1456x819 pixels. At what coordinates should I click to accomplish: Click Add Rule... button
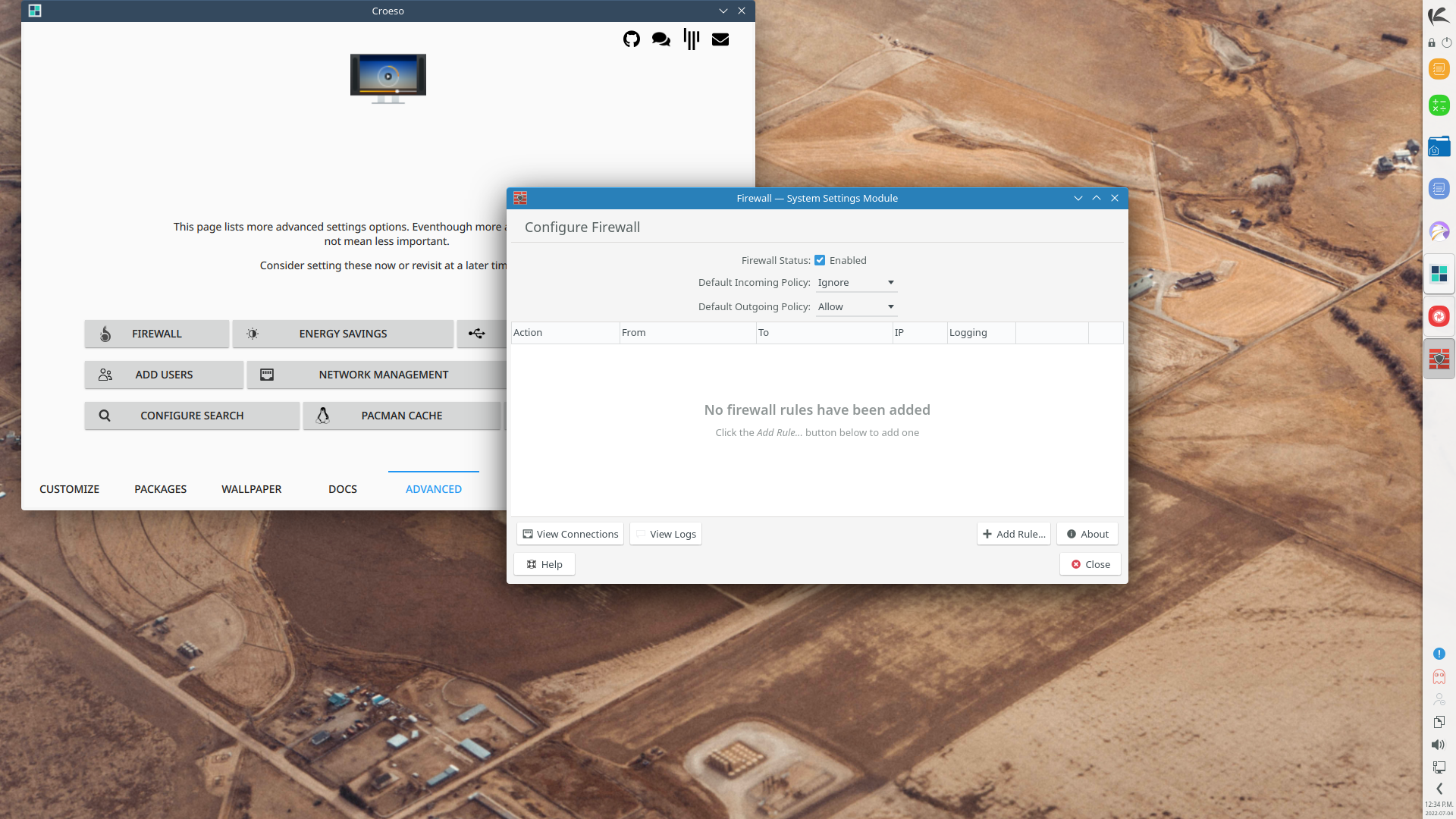tap(1014, 534)
